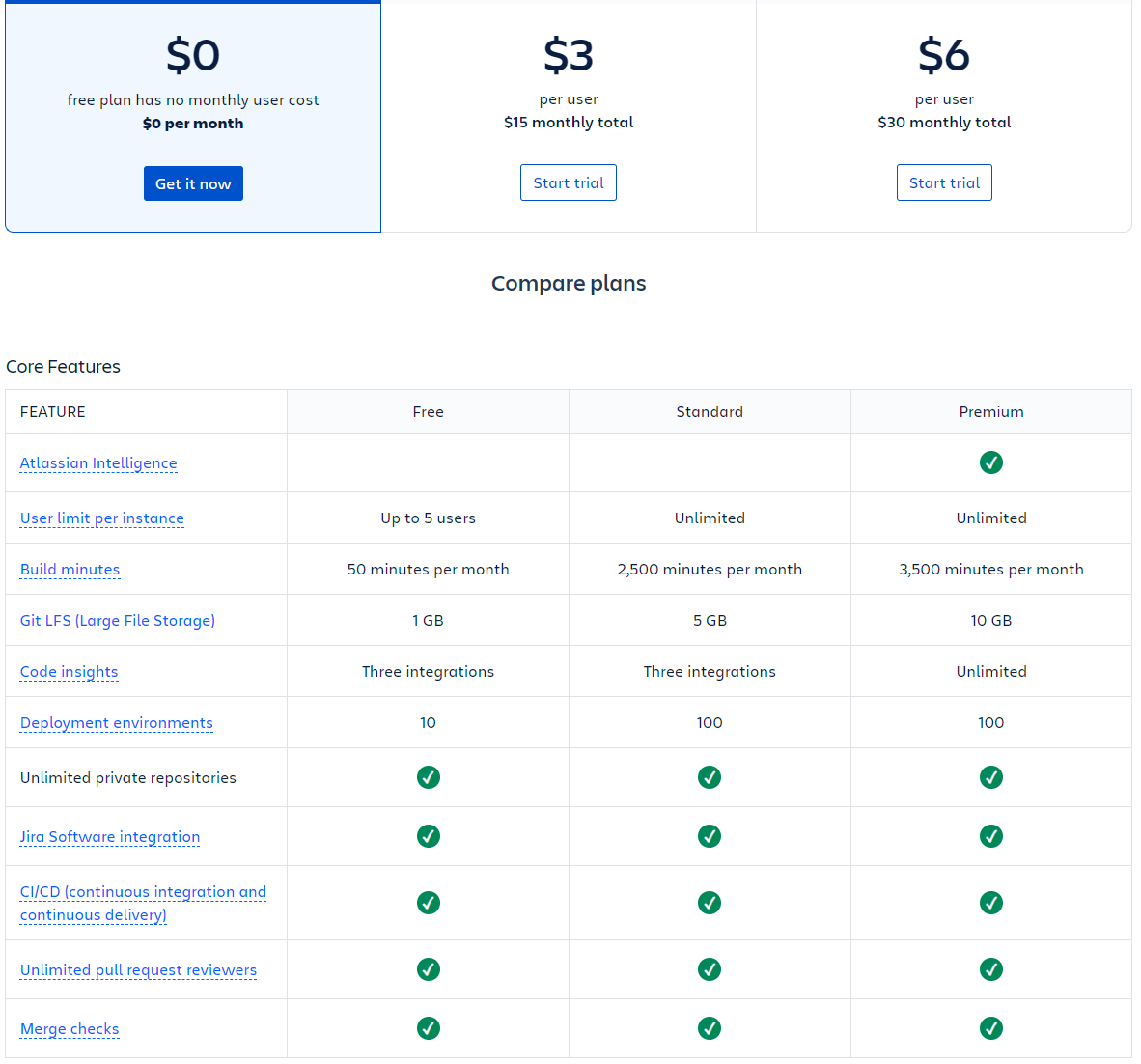1141x1064 pixels.
Task: Open User limit per instance link
Action: (102, 518)
